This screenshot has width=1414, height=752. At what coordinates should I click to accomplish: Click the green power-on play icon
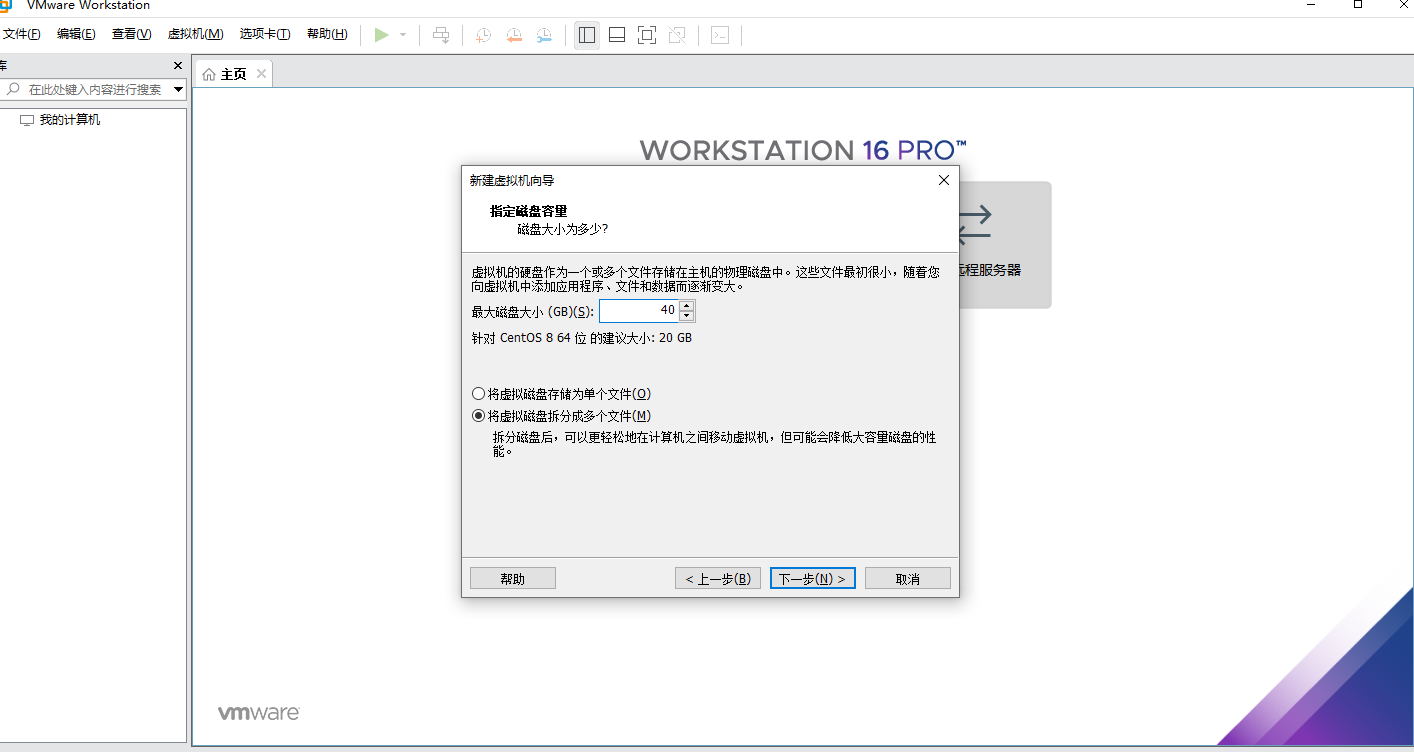(381, 35)
